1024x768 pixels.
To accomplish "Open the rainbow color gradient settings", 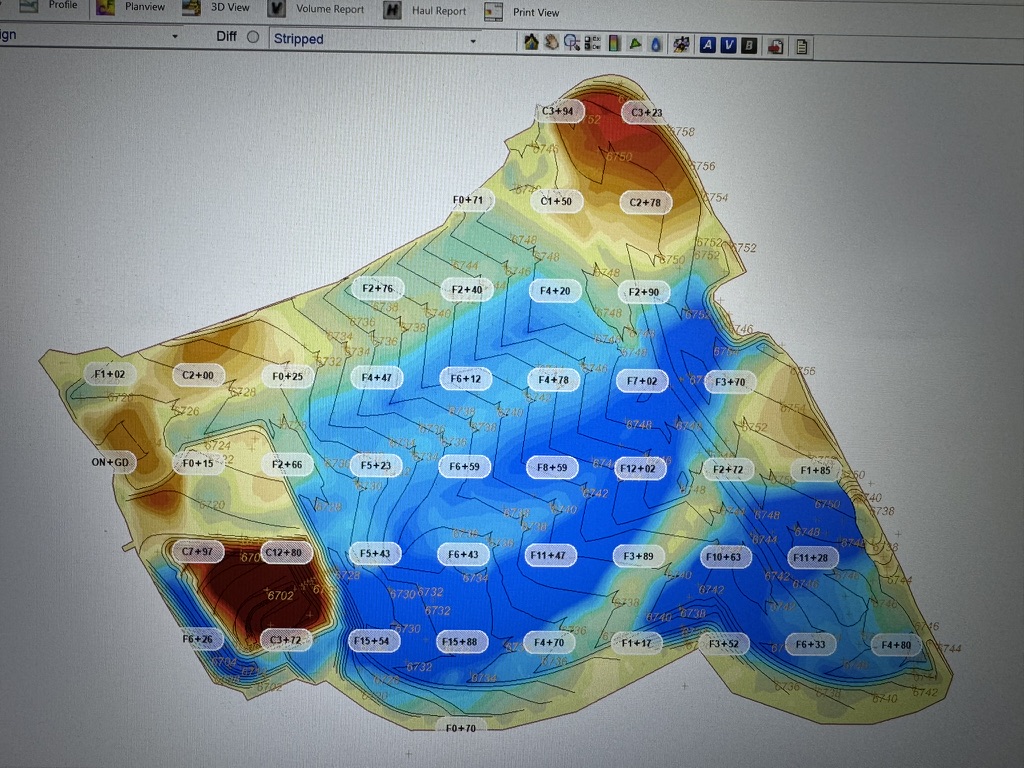I will tap(614, 44).
